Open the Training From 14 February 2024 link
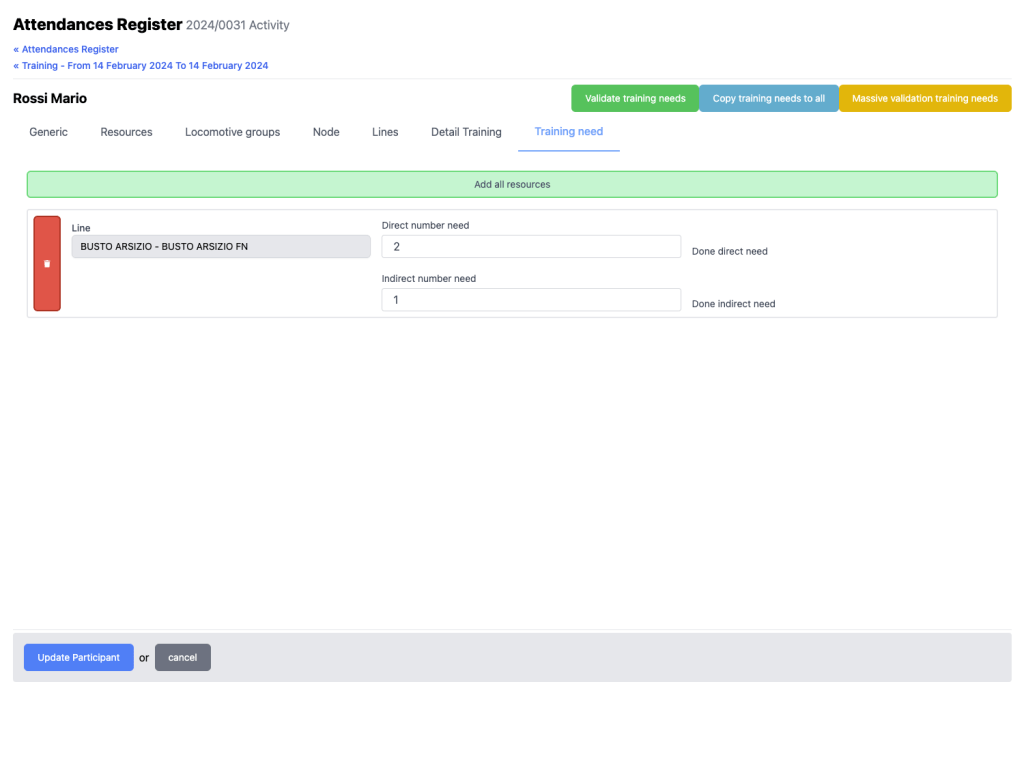 (x=140, y=65)
